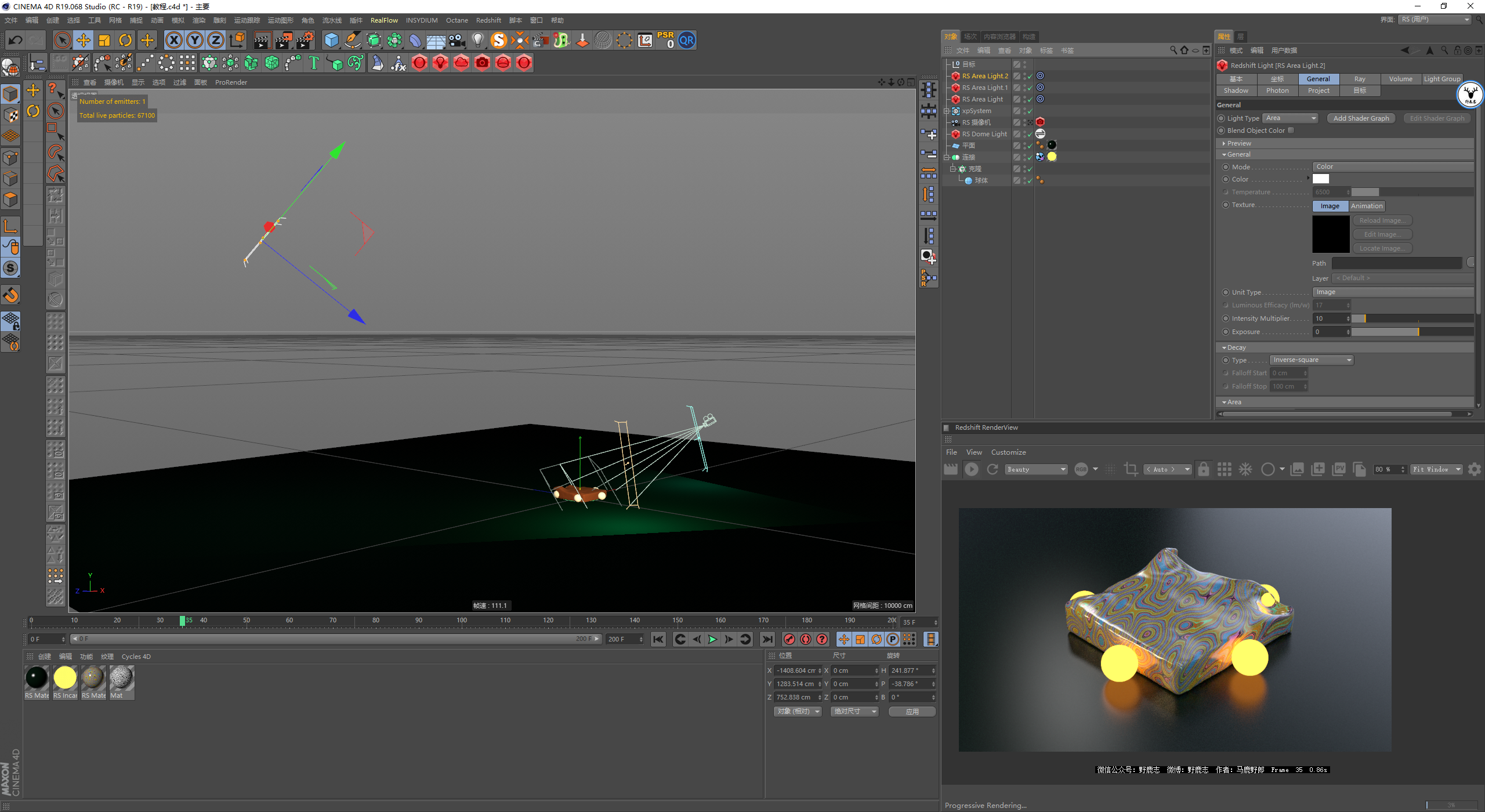Click the PSR reset icon

666,40
